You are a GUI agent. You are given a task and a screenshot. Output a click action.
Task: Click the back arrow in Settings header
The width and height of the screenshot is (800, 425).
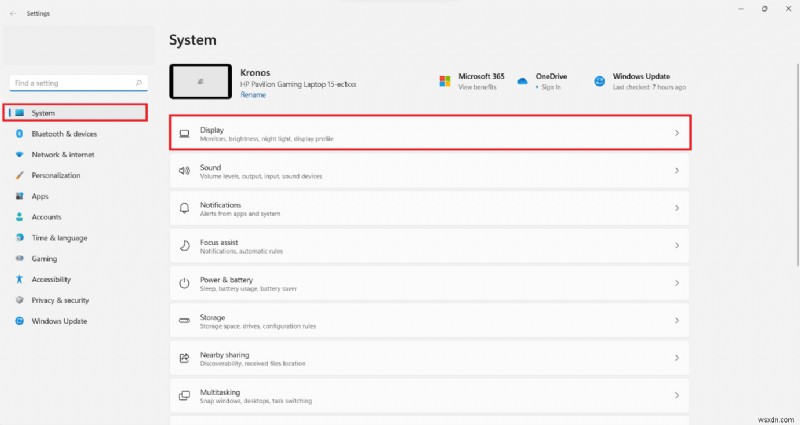13,14
